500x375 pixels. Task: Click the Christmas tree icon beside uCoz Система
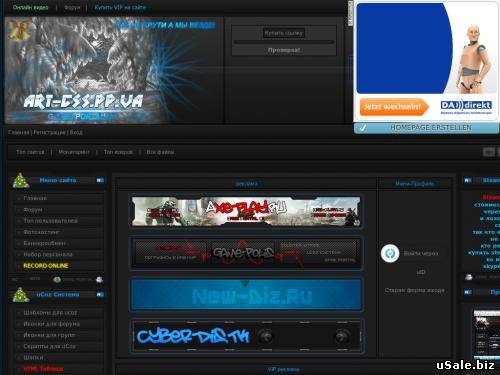tap(21, 295)
